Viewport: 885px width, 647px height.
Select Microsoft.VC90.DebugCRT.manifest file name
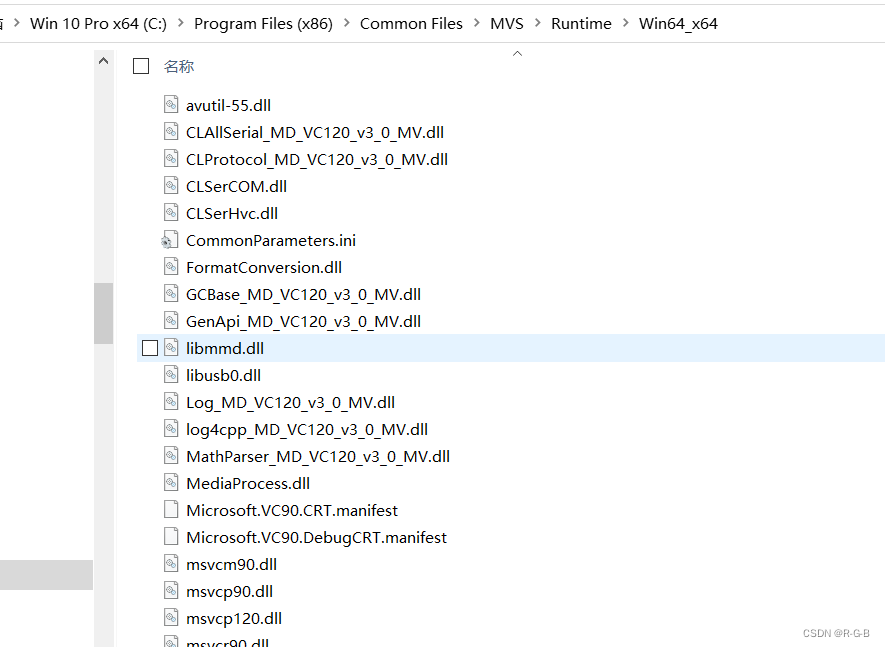(316, 537)
